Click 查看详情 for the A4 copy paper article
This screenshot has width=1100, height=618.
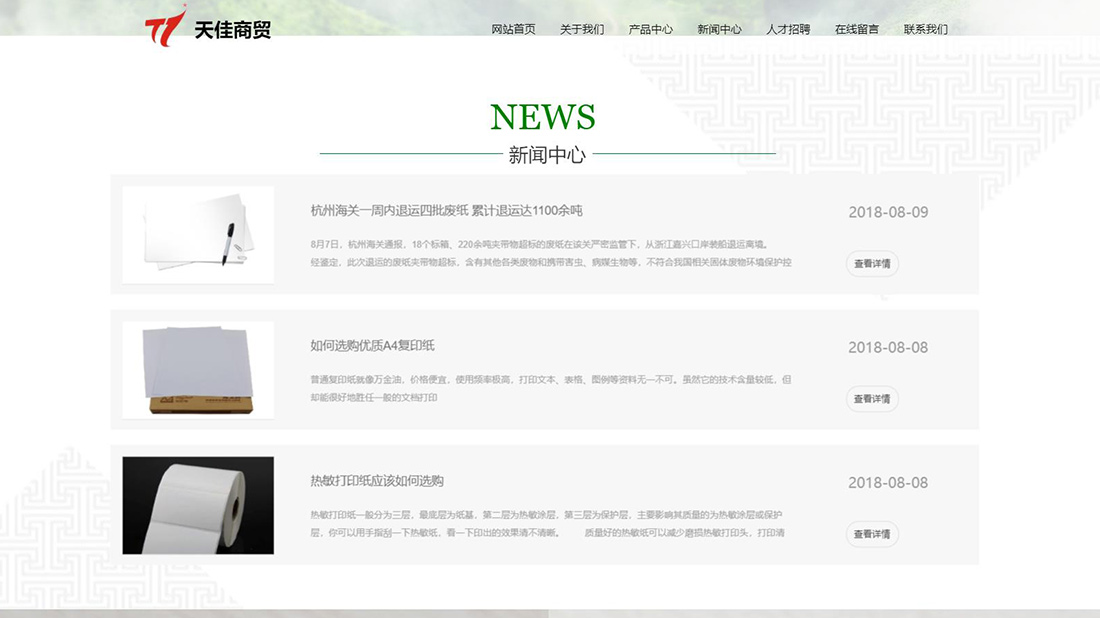tap(871, 399)
